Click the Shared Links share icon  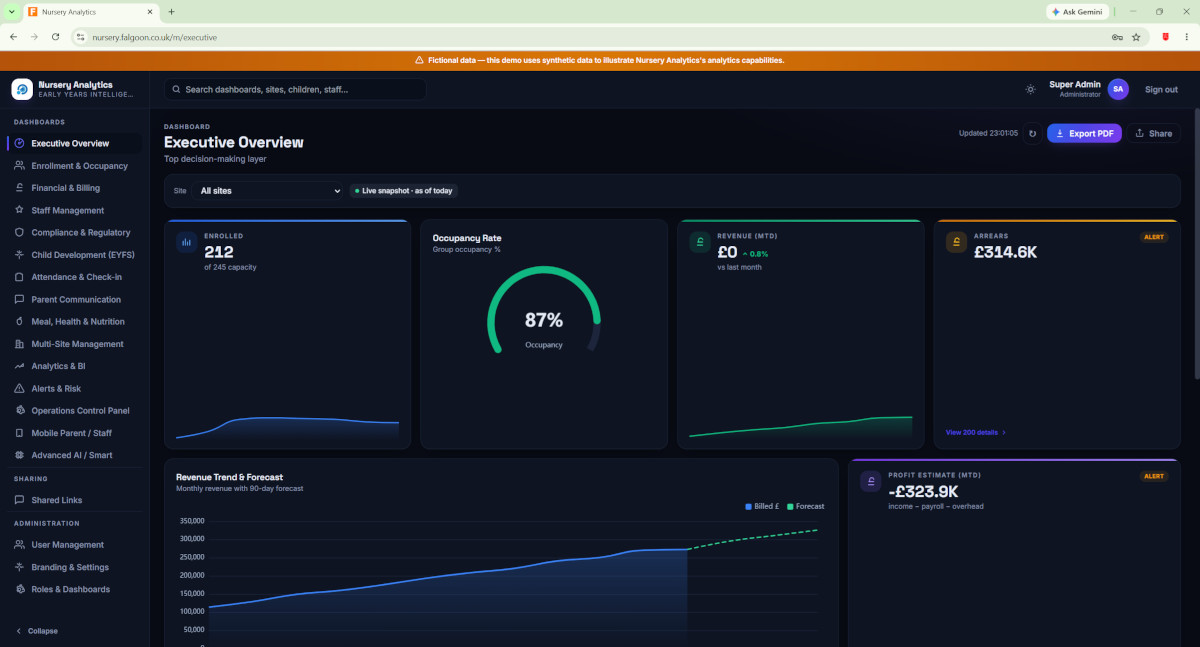[x=20, y=500]
